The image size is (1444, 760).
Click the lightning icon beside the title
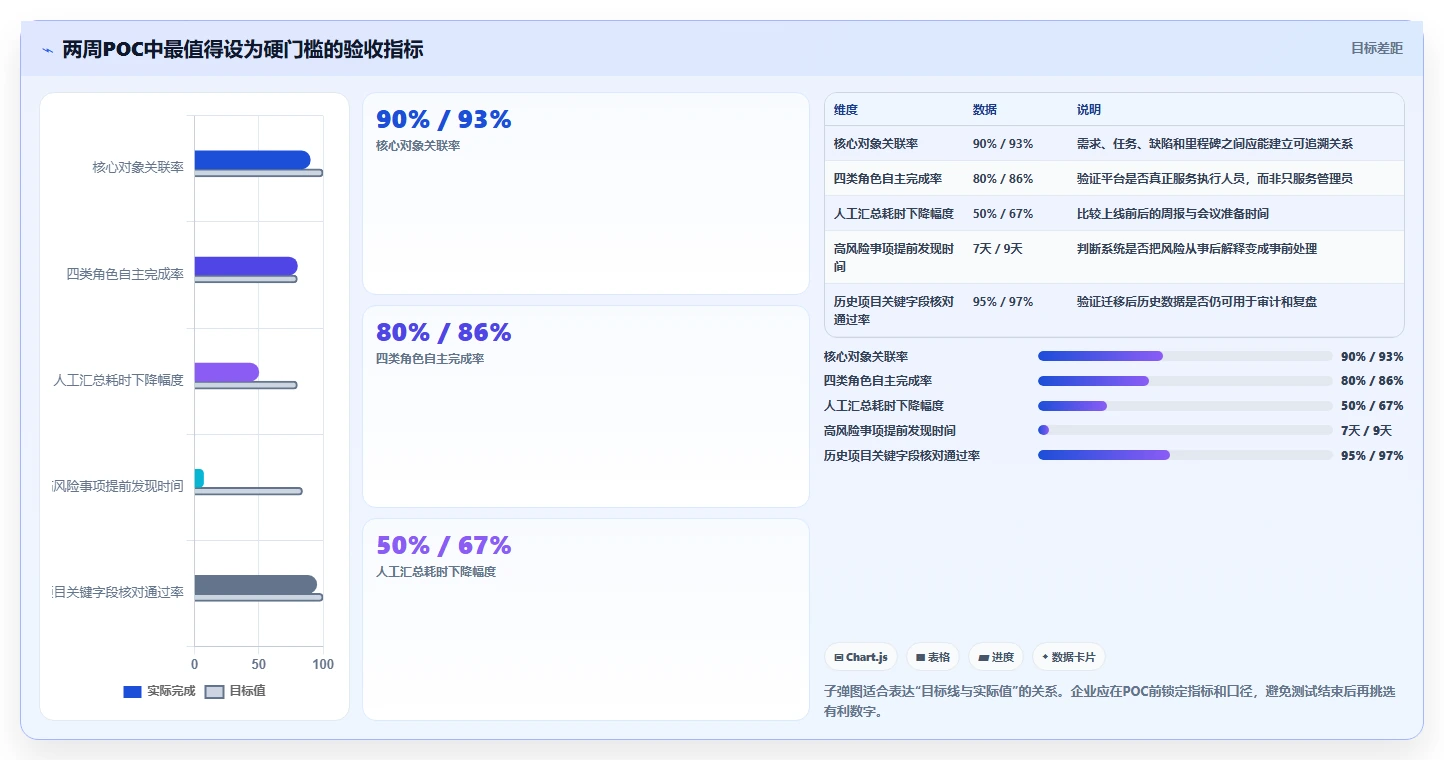[x=47, y=50]
